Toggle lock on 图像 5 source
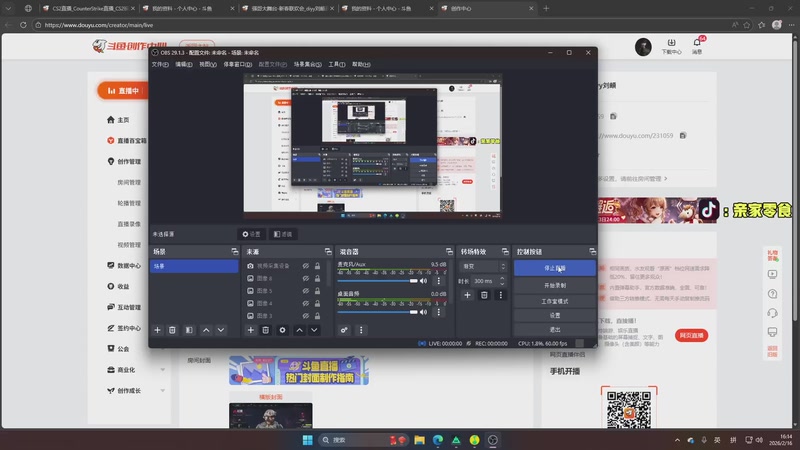 pyautogui.click(x=317, y=291)
